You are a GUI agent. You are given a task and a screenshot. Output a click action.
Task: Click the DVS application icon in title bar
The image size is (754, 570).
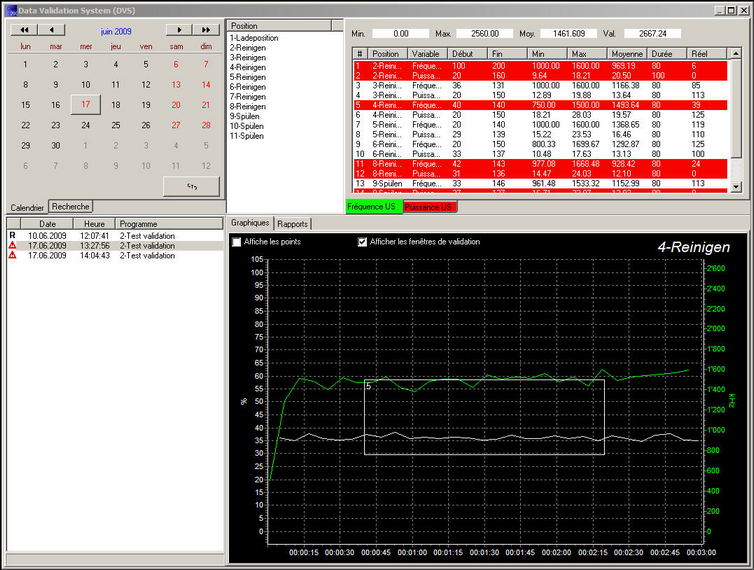pos(12,10)
